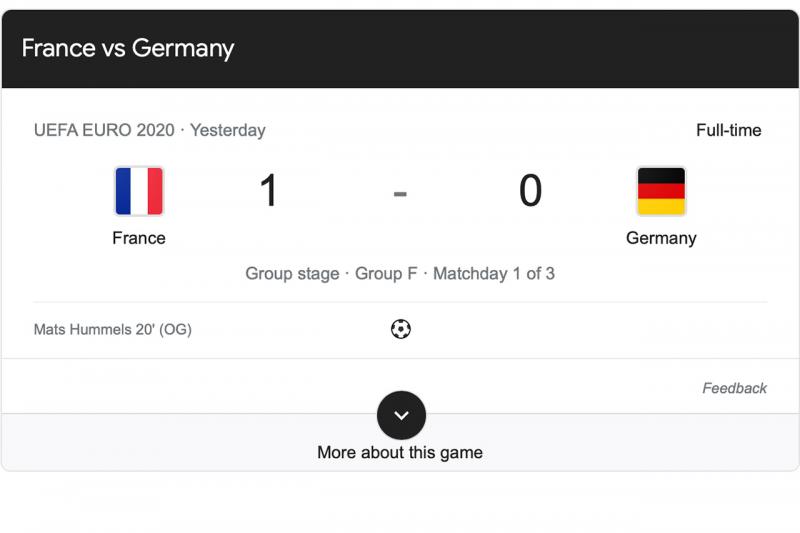Click the Full-time match status
The width and height of the screenshot is (800, 533).
[728, 130]
